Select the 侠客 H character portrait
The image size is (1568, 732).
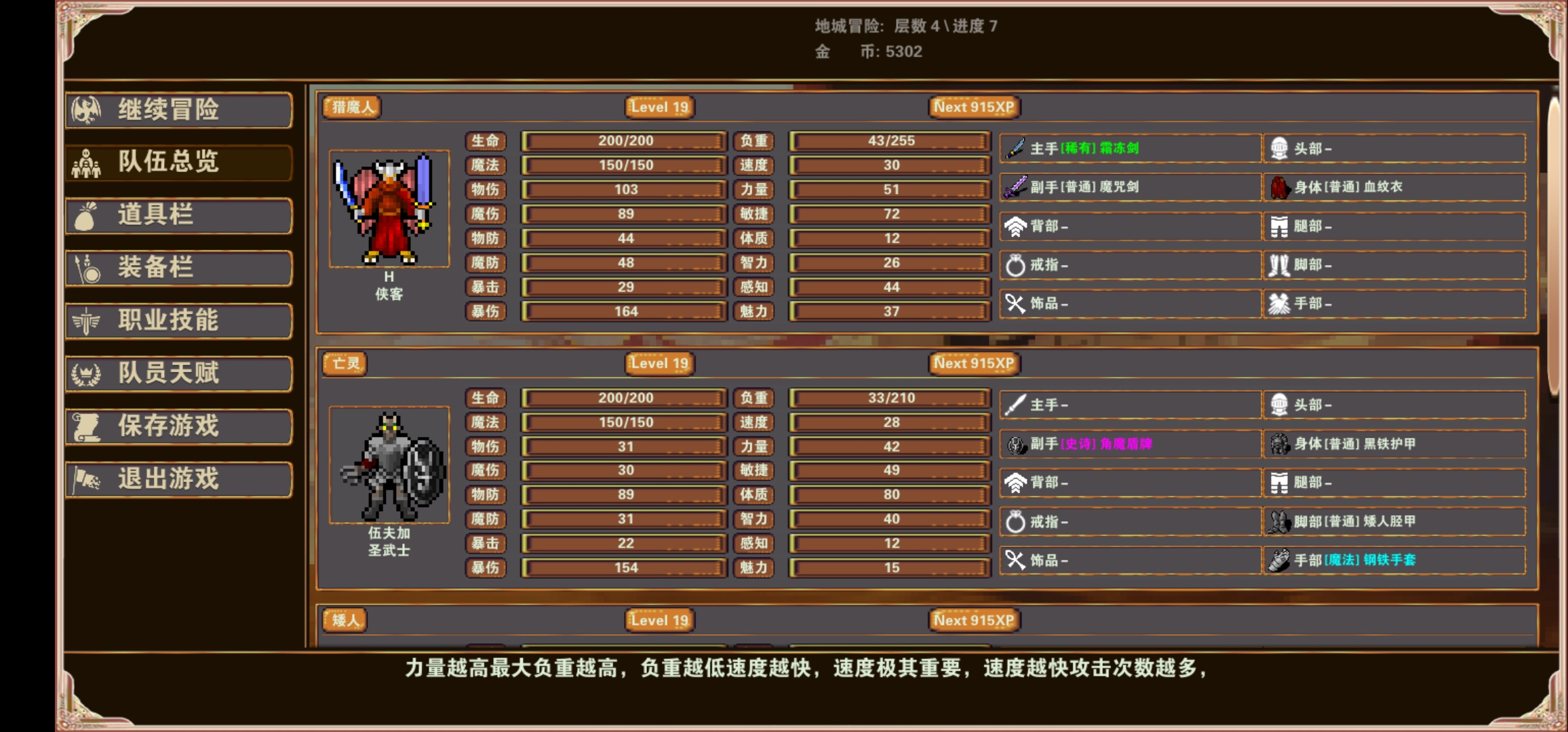(389, 209)
